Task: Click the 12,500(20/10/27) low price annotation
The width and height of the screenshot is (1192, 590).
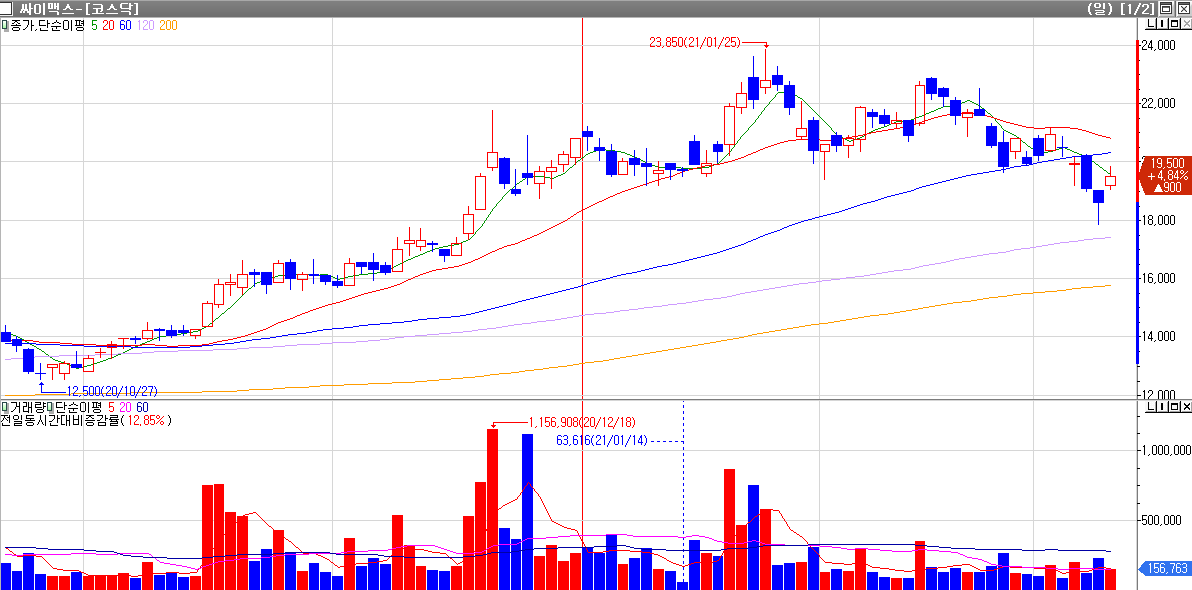Action: 112,391
